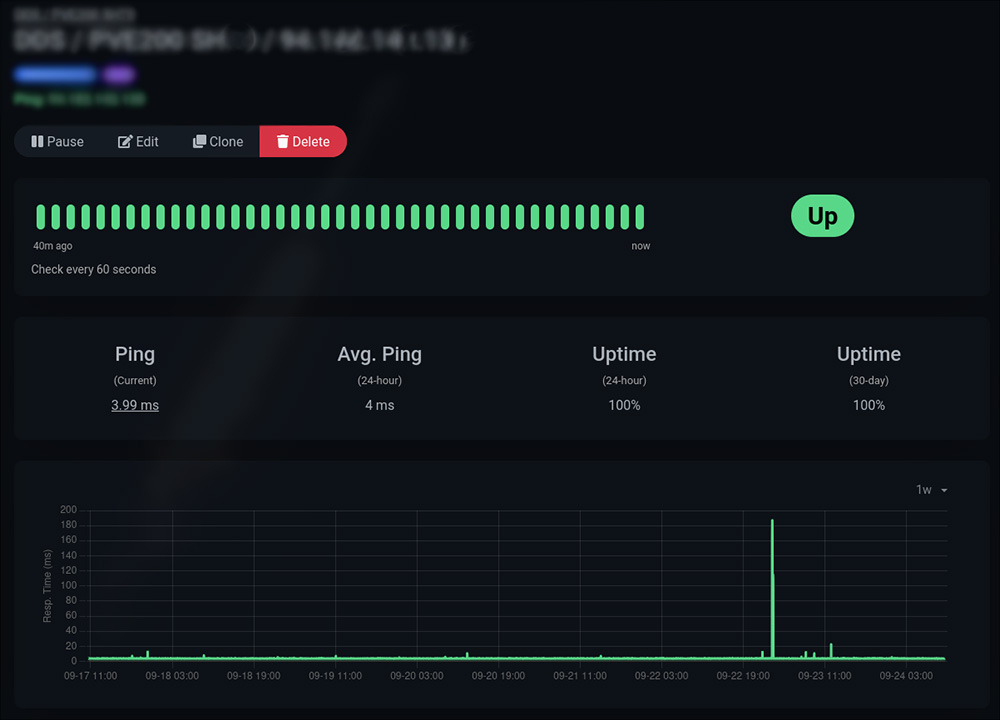The width and height of the screenshot is (1000, 720).
Task: Click the small spike near 09-23 11:00
Action: pyautogui.click(x=831, y=651)
